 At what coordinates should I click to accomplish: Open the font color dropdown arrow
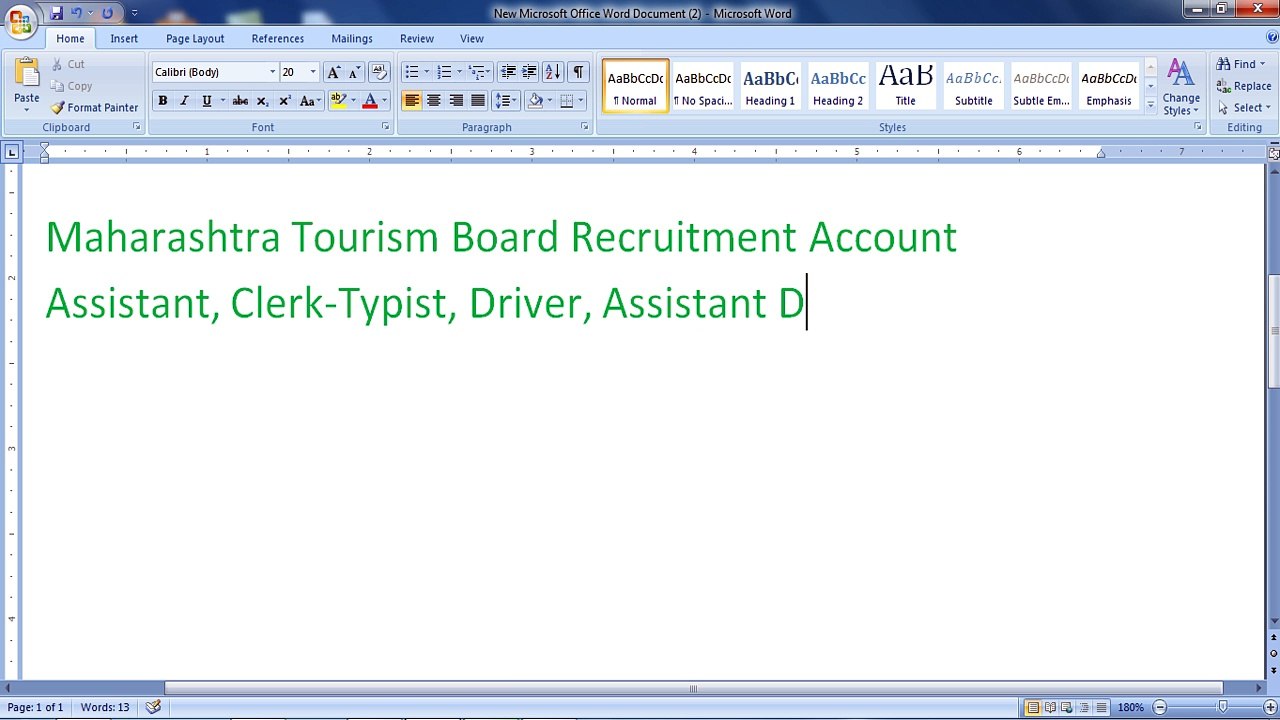click(x=384, y=101)
